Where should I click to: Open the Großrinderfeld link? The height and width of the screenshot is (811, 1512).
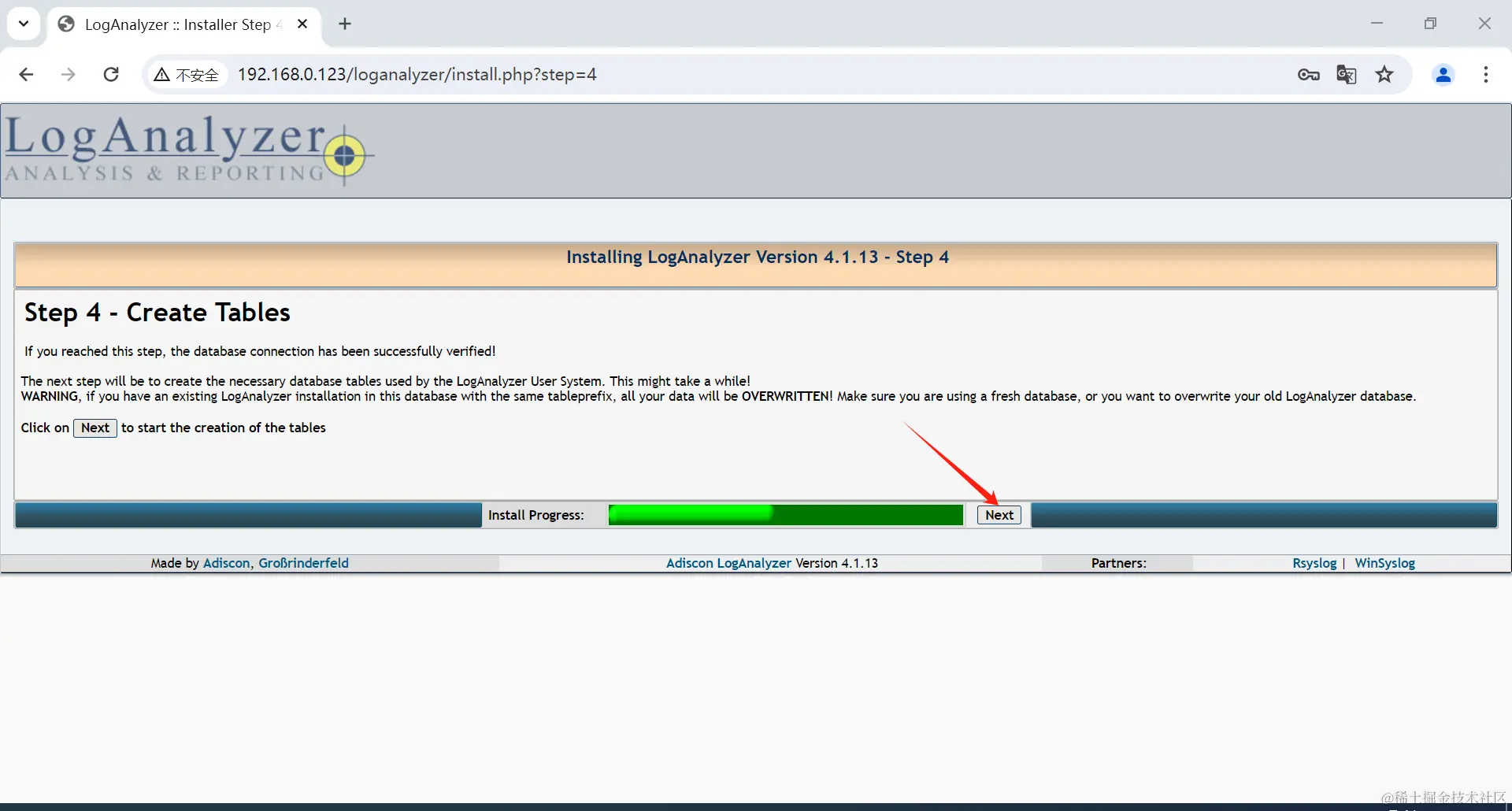[304, 563]
